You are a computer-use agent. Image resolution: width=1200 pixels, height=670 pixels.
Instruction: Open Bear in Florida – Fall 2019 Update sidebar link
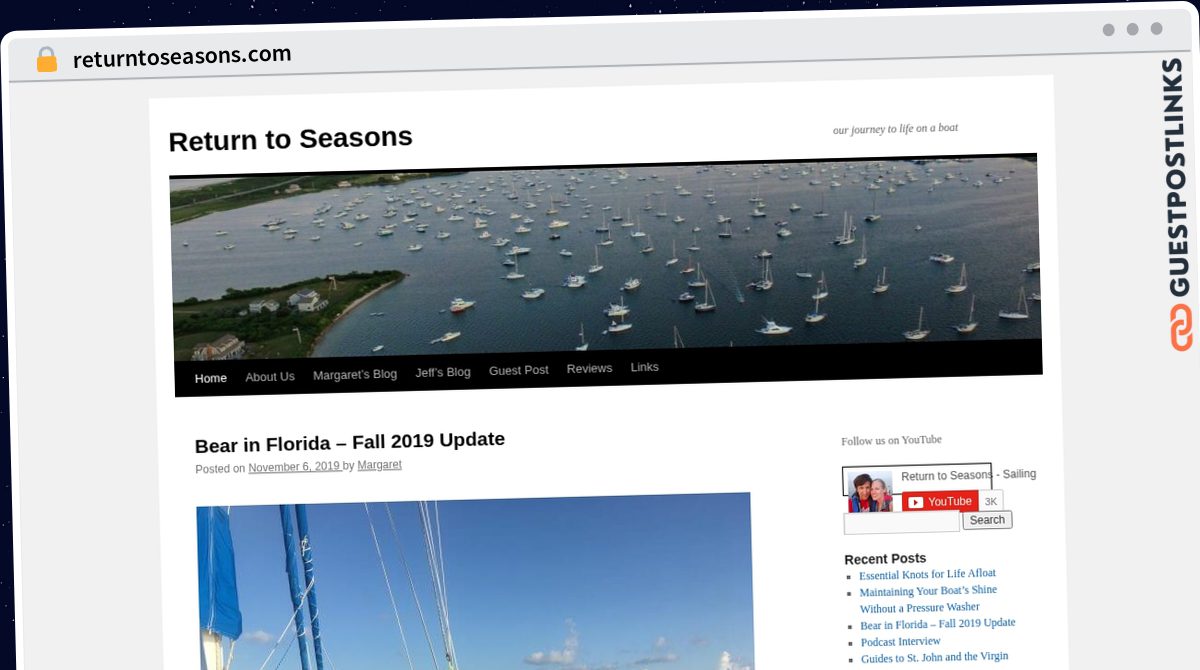click(x=938, y=624)
